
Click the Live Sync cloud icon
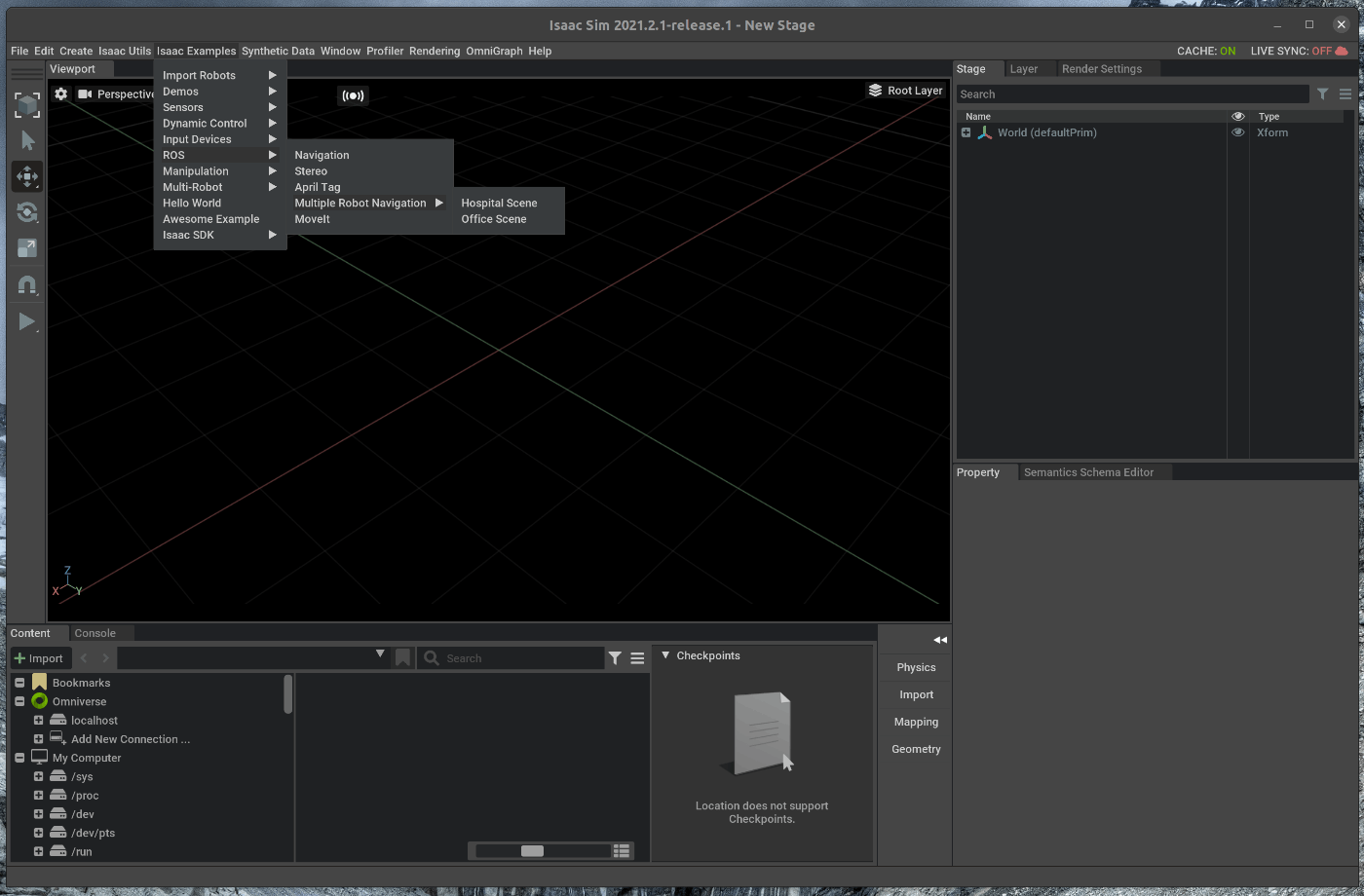click(1342, 51)
